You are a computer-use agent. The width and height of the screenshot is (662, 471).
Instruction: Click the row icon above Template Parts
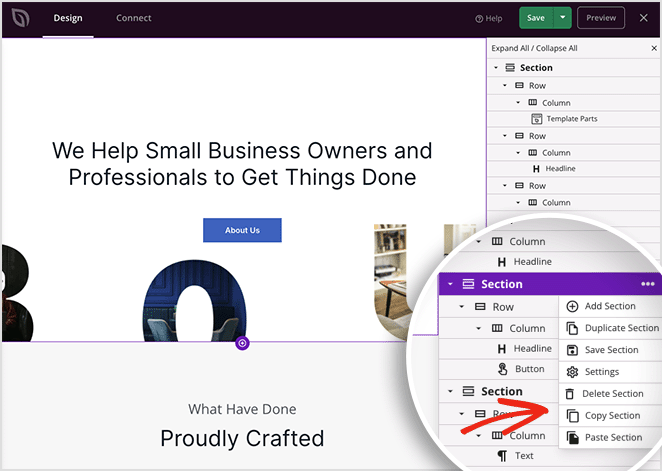click(519, 85)
